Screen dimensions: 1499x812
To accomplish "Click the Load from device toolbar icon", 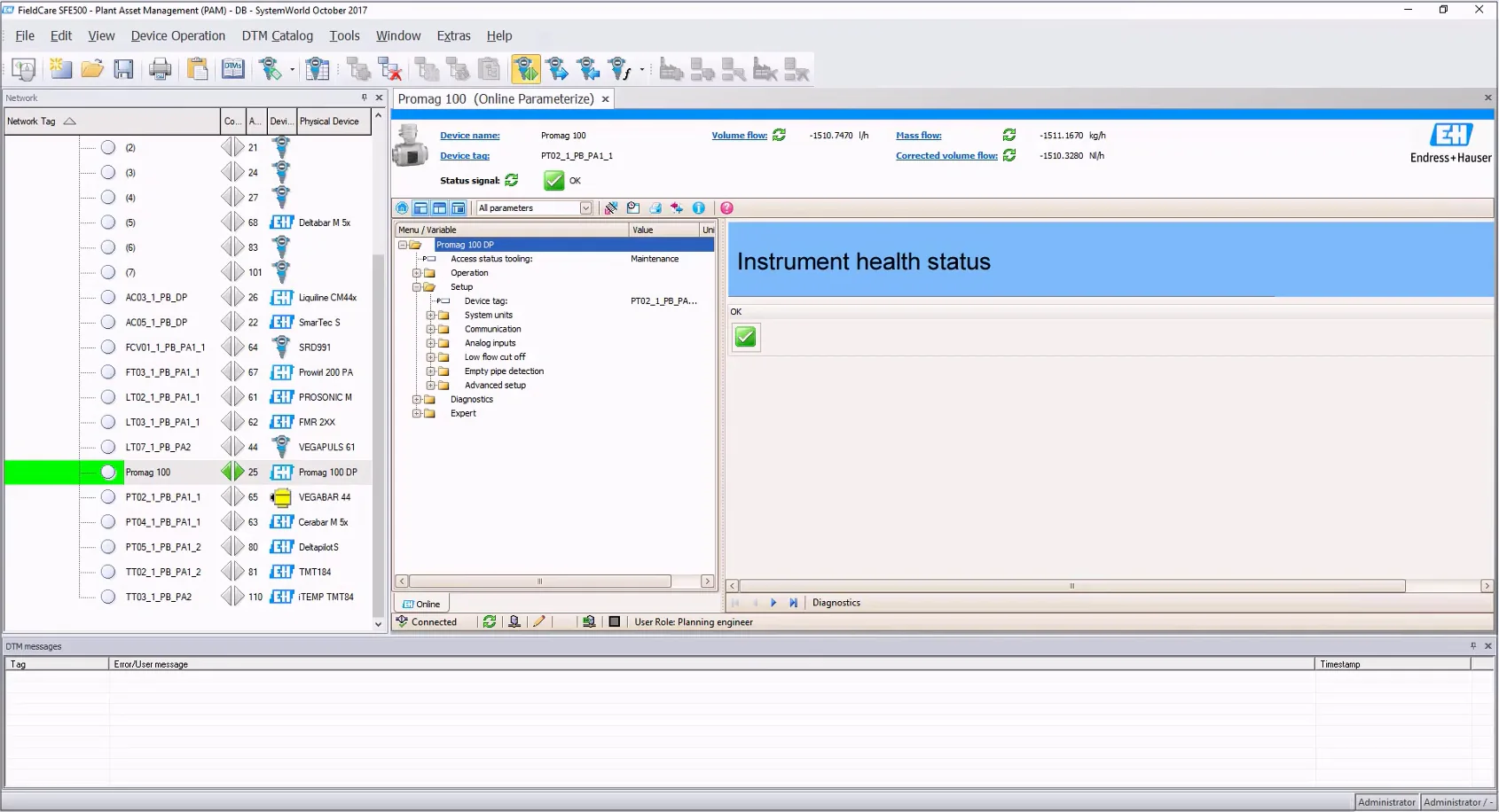I will pyautogui.click(x=588, y=68).
